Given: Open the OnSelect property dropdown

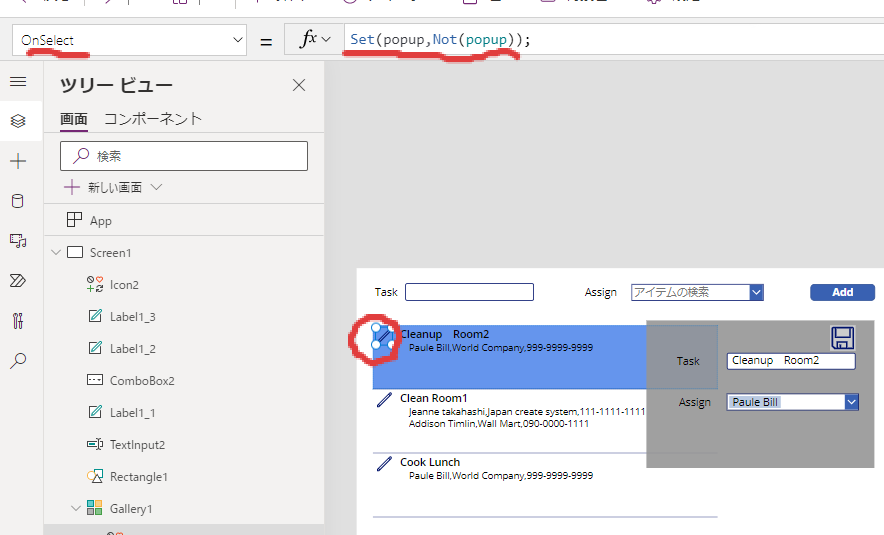Looking at the screenshot, I should coord(237,40).
